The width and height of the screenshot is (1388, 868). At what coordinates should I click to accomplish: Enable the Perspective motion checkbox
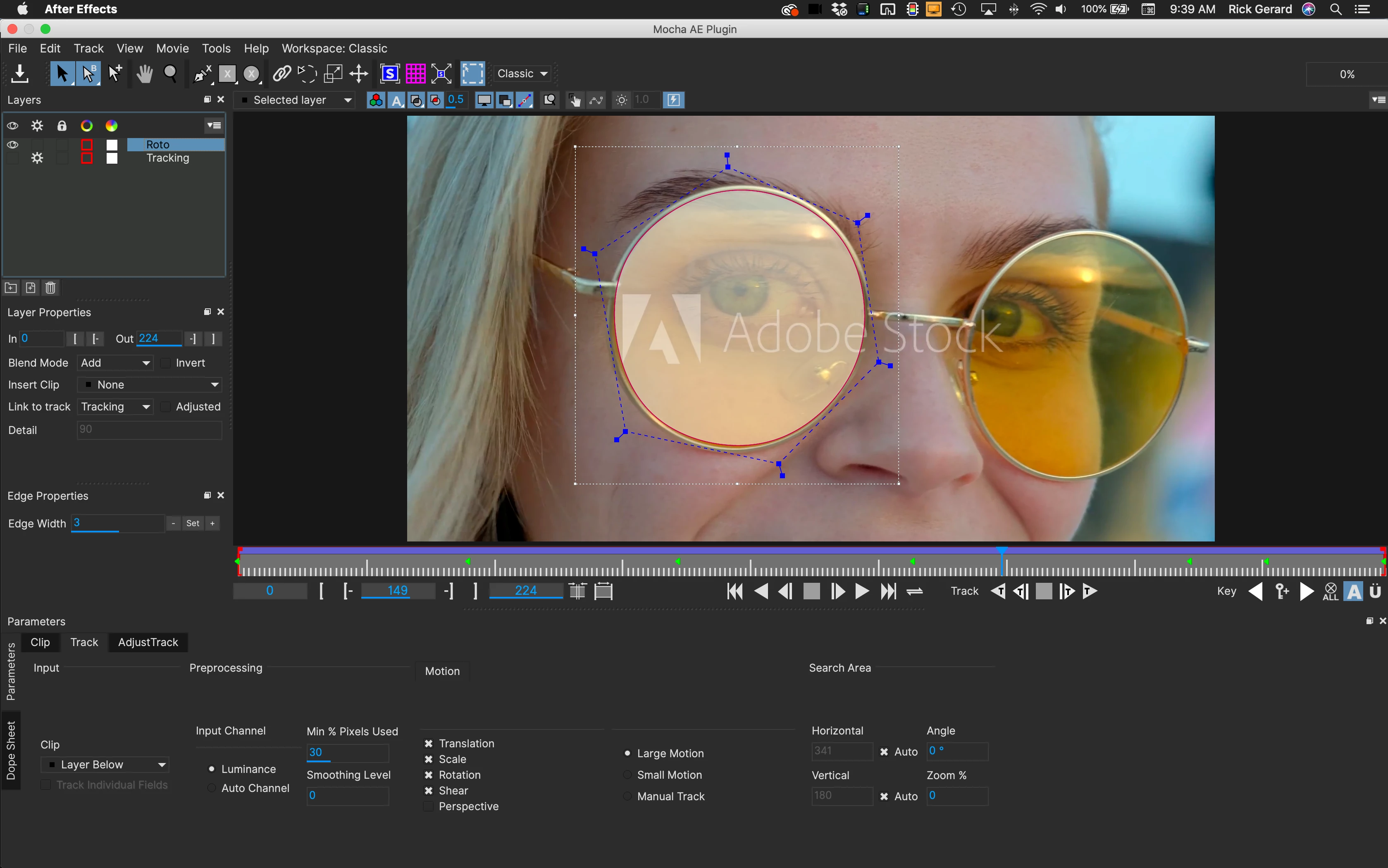(x=428, y=806)
